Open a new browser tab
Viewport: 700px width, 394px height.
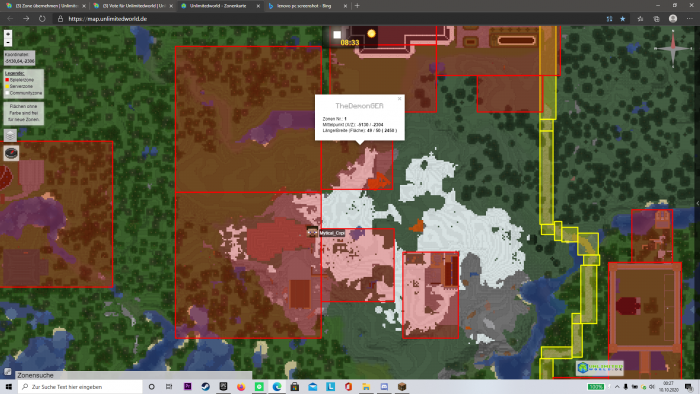tap(357, 6)
